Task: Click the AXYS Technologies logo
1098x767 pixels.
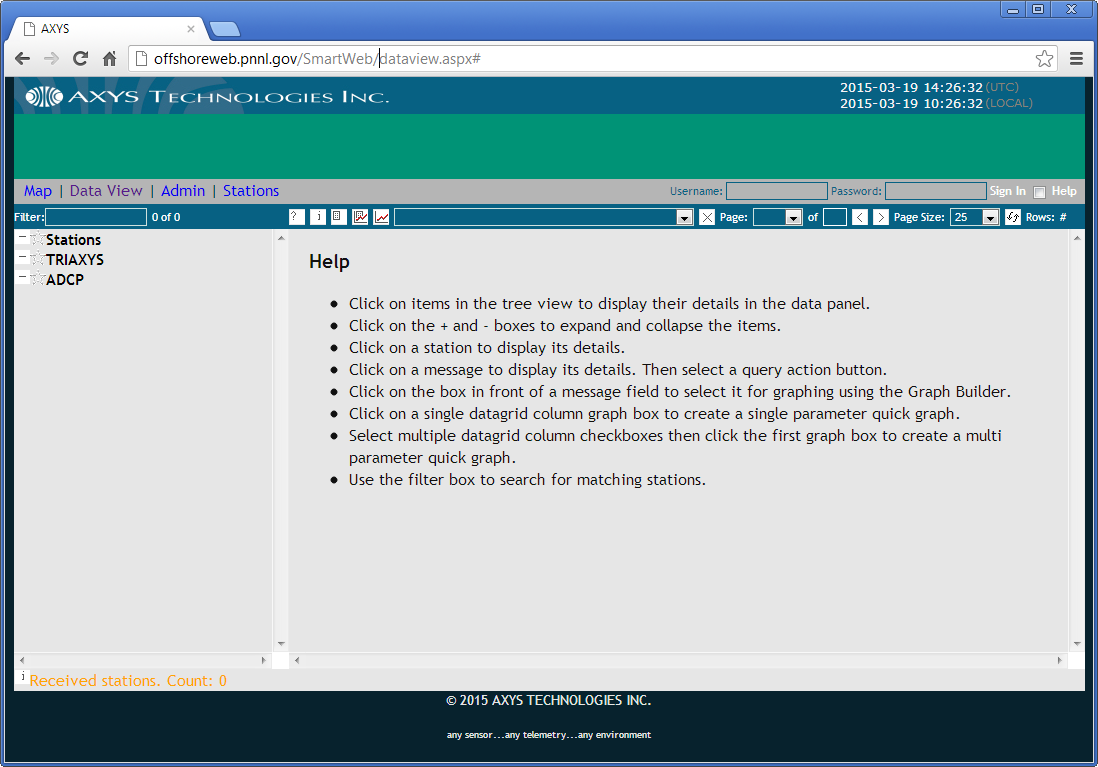Action: click(207, 97)
